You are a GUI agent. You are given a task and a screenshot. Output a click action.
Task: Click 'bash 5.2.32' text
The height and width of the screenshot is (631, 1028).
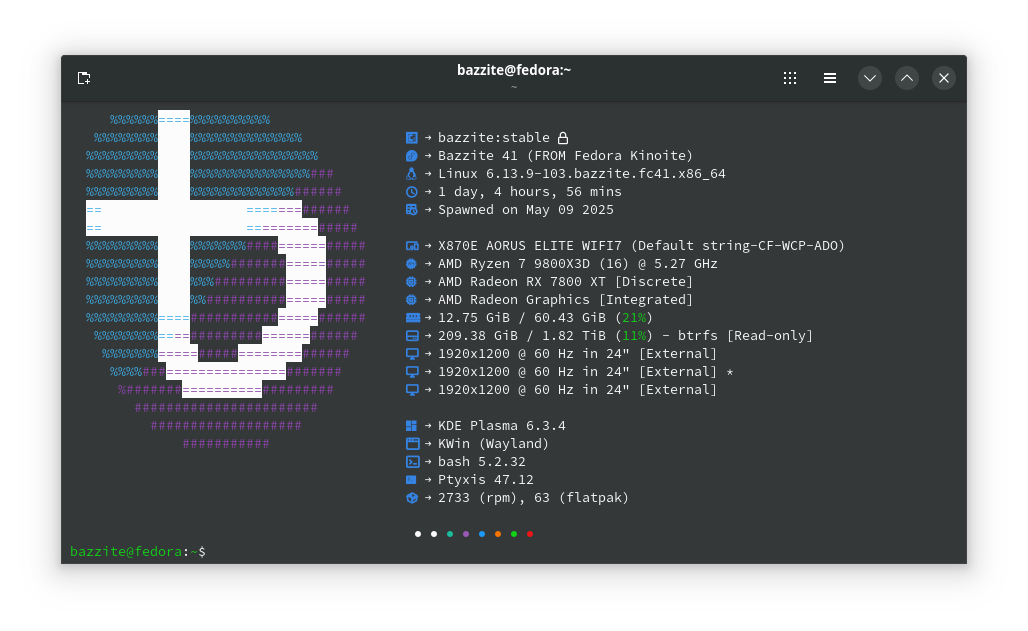point(482,462)
